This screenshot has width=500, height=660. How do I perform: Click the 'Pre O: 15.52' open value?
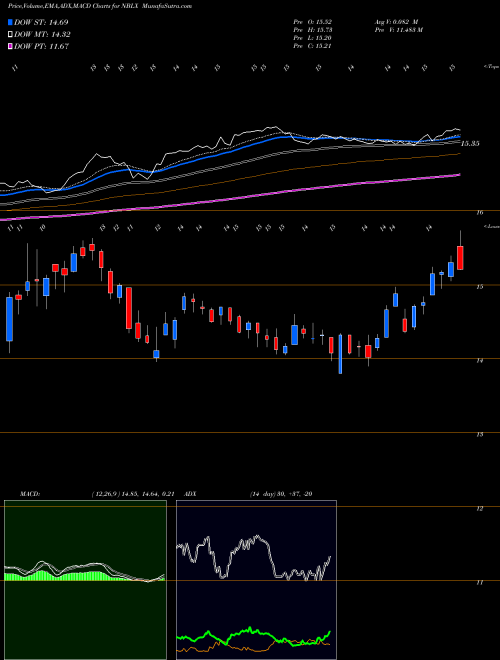[x=313, y=22]
